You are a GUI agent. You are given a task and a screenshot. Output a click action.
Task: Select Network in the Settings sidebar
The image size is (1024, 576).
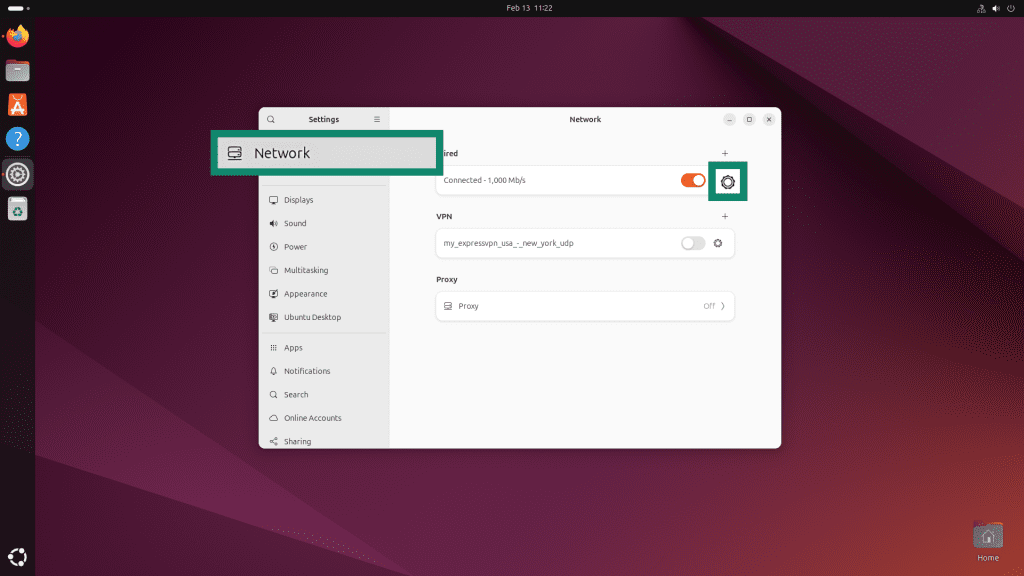(x=327, y=153)
